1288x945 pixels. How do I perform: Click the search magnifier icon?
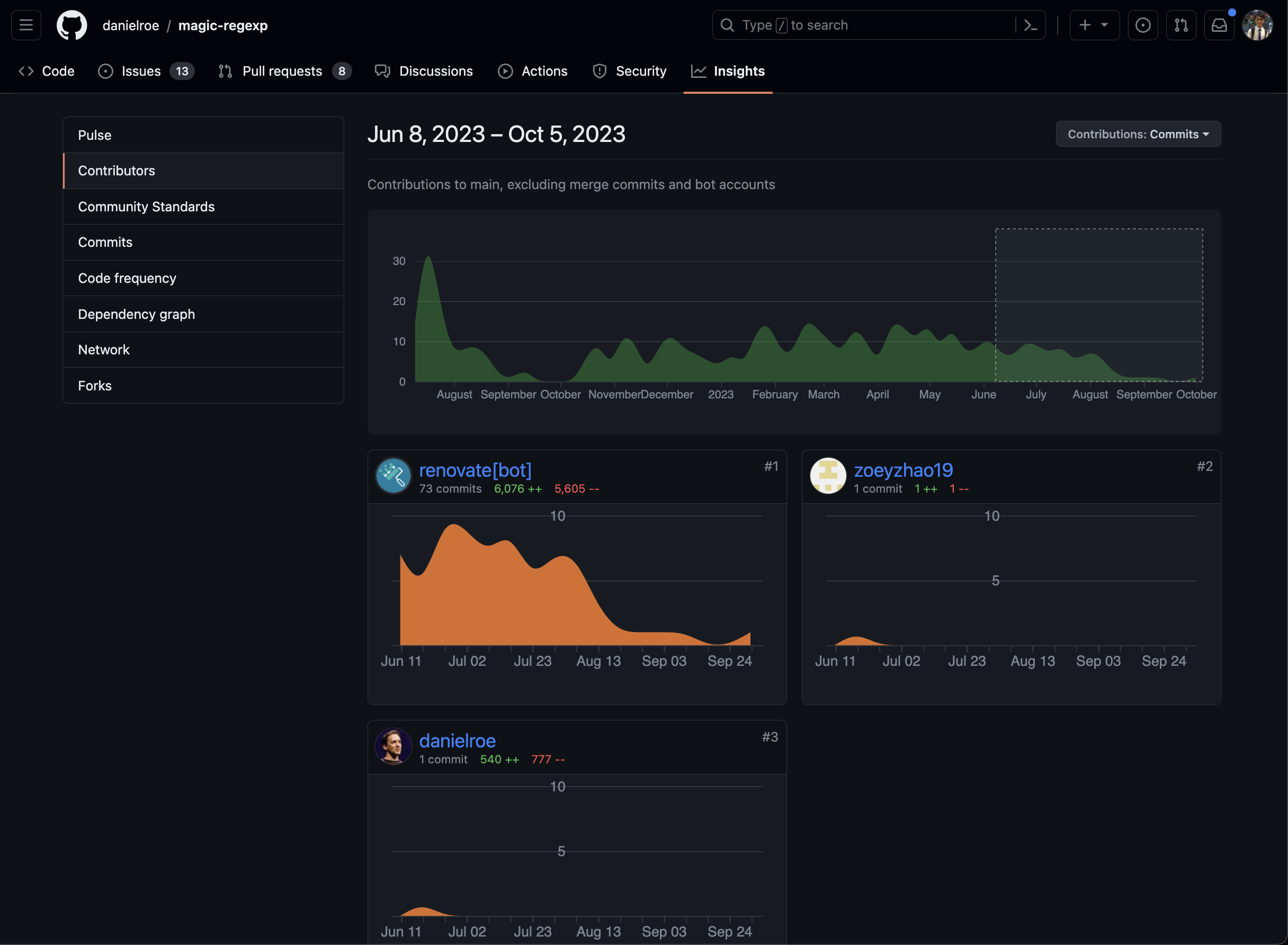coord(727,25)
